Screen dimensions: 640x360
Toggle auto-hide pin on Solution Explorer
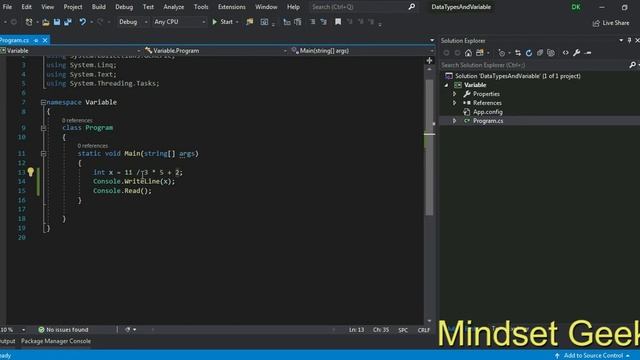tap(629, 40)
